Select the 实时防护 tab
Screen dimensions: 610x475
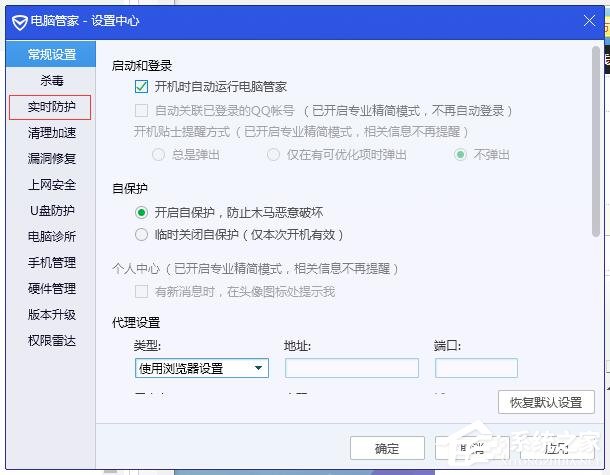(x=50, y=107)
